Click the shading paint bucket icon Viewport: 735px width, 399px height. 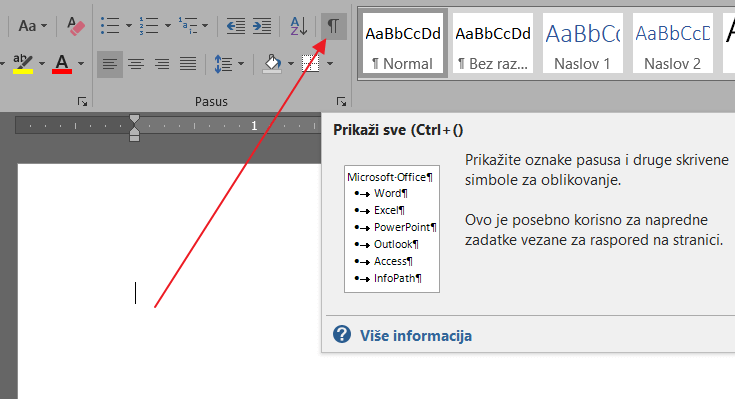click(273, 64)
